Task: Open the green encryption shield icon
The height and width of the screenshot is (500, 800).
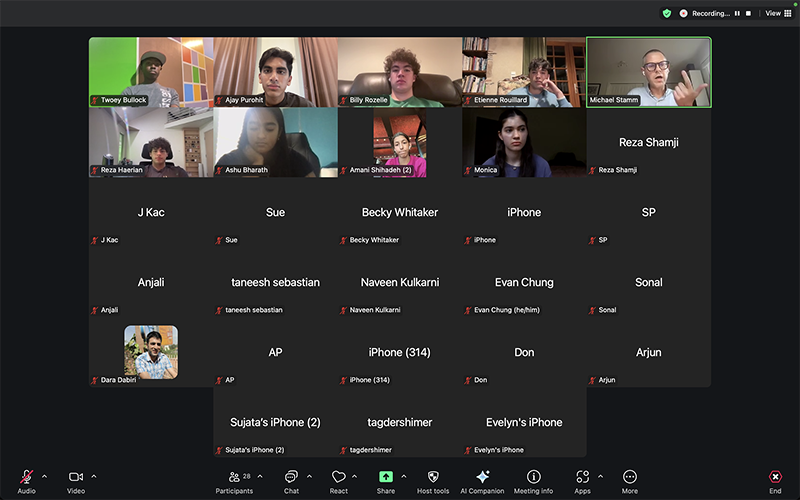Action: coord(667,13)
